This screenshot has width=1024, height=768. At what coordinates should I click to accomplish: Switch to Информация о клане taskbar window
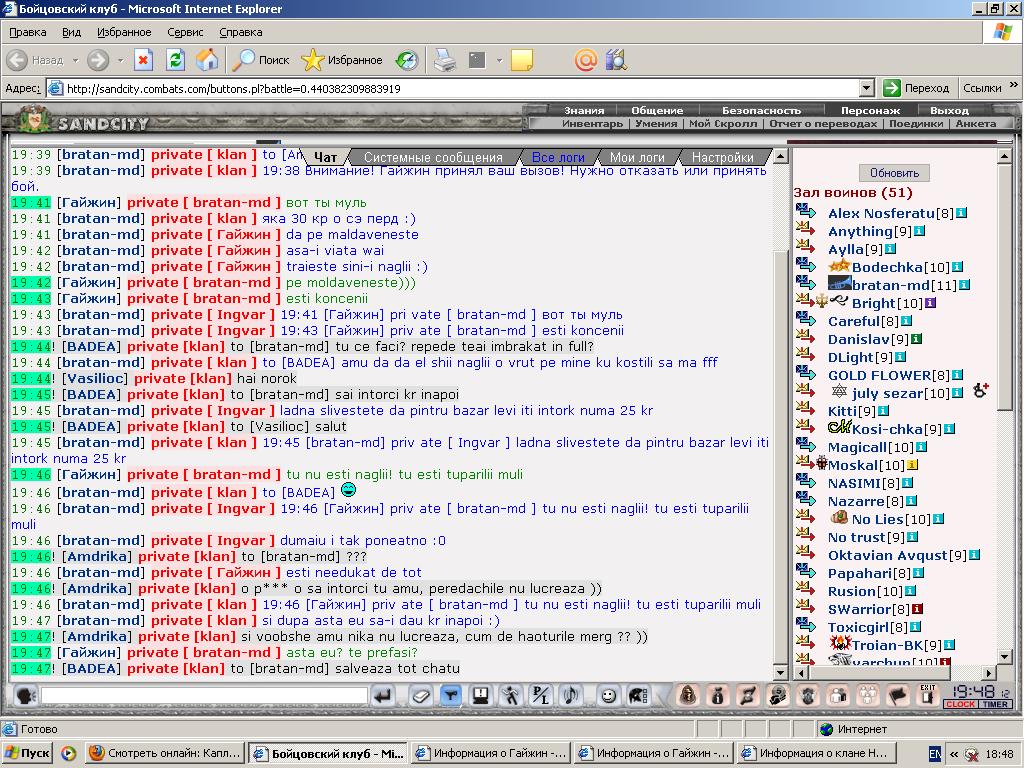816,753
